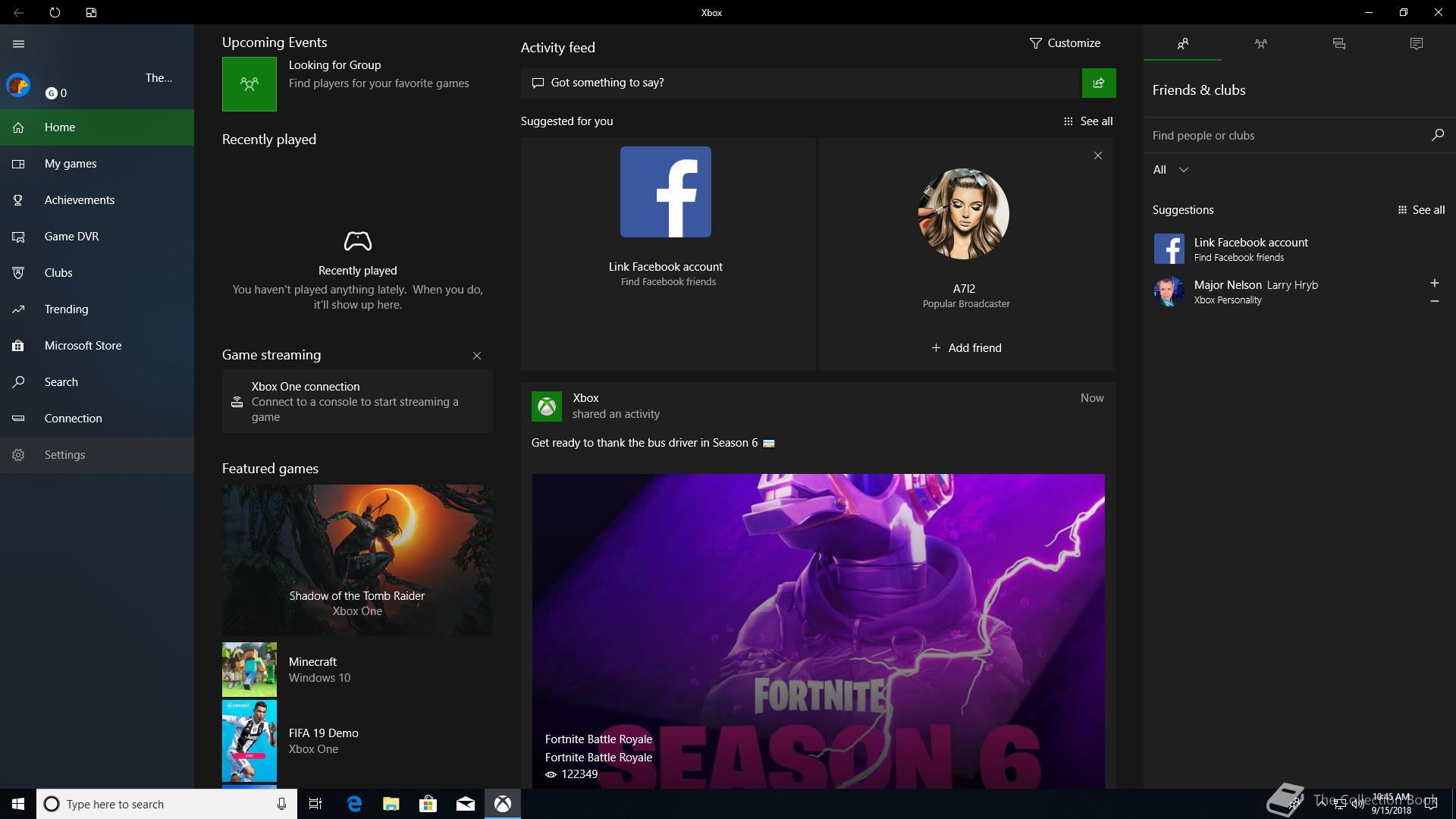
Task: Switch to Messages tab icon
Action: coord(1339,44)
